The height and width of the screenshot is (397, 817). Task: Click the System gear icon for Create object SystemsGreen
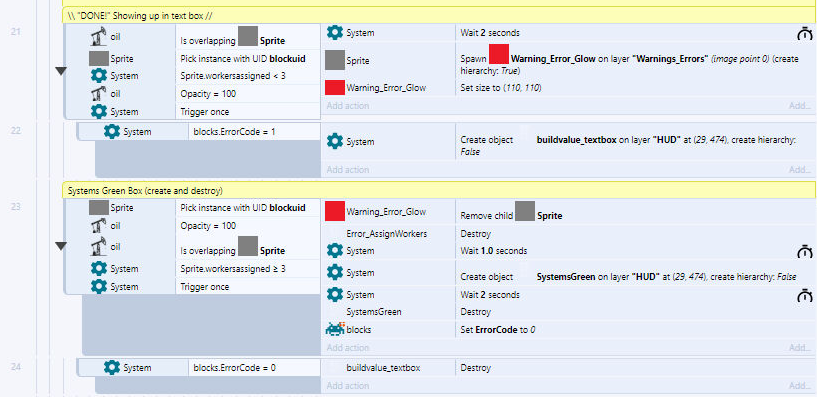point(335,272)
